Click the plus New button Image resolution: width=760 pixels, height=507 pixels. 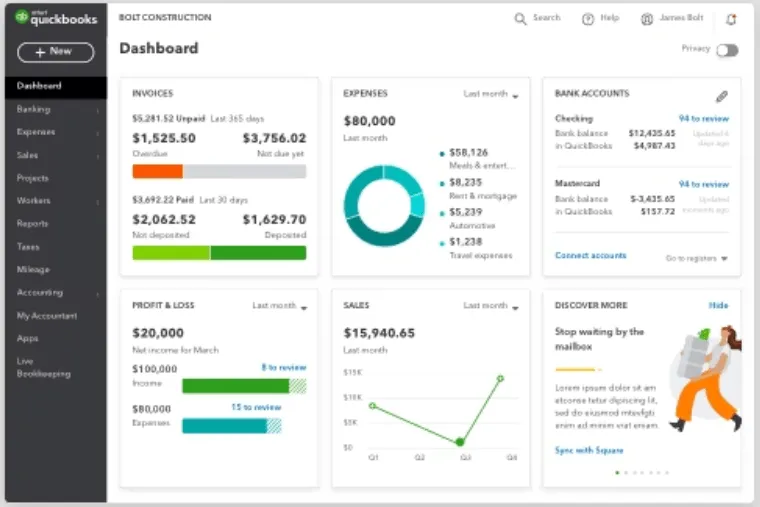[56, 52]
